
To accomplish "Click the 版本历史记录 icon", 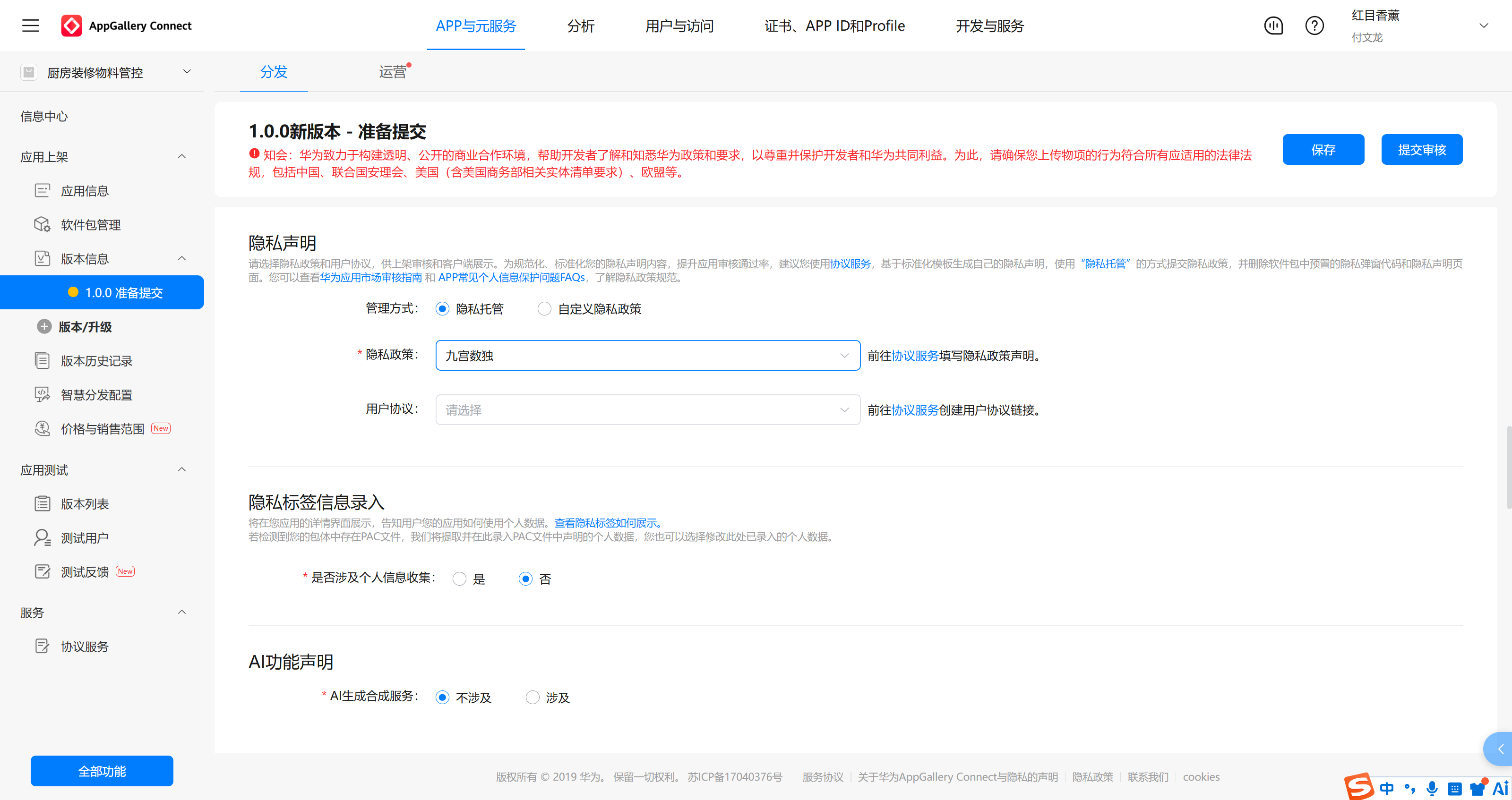I will [42, 361].
